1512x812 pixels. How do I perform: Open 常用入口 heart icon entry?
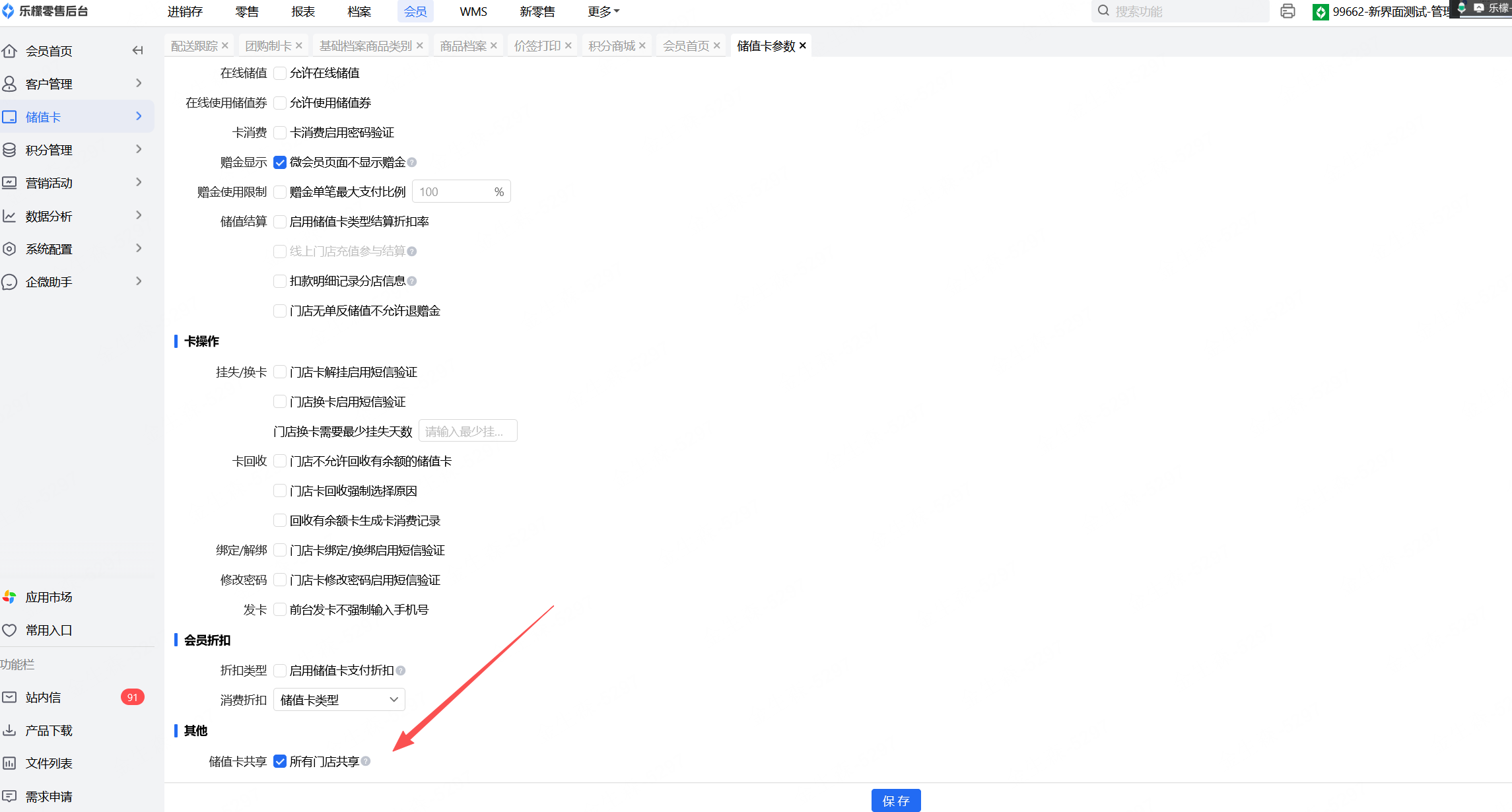[9, 630]
